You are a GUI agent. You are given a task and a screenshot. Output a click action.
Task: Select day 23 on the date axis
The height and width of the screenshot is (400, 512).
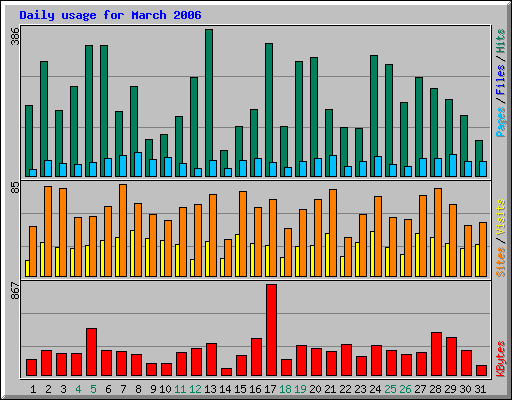click(360, 389)
